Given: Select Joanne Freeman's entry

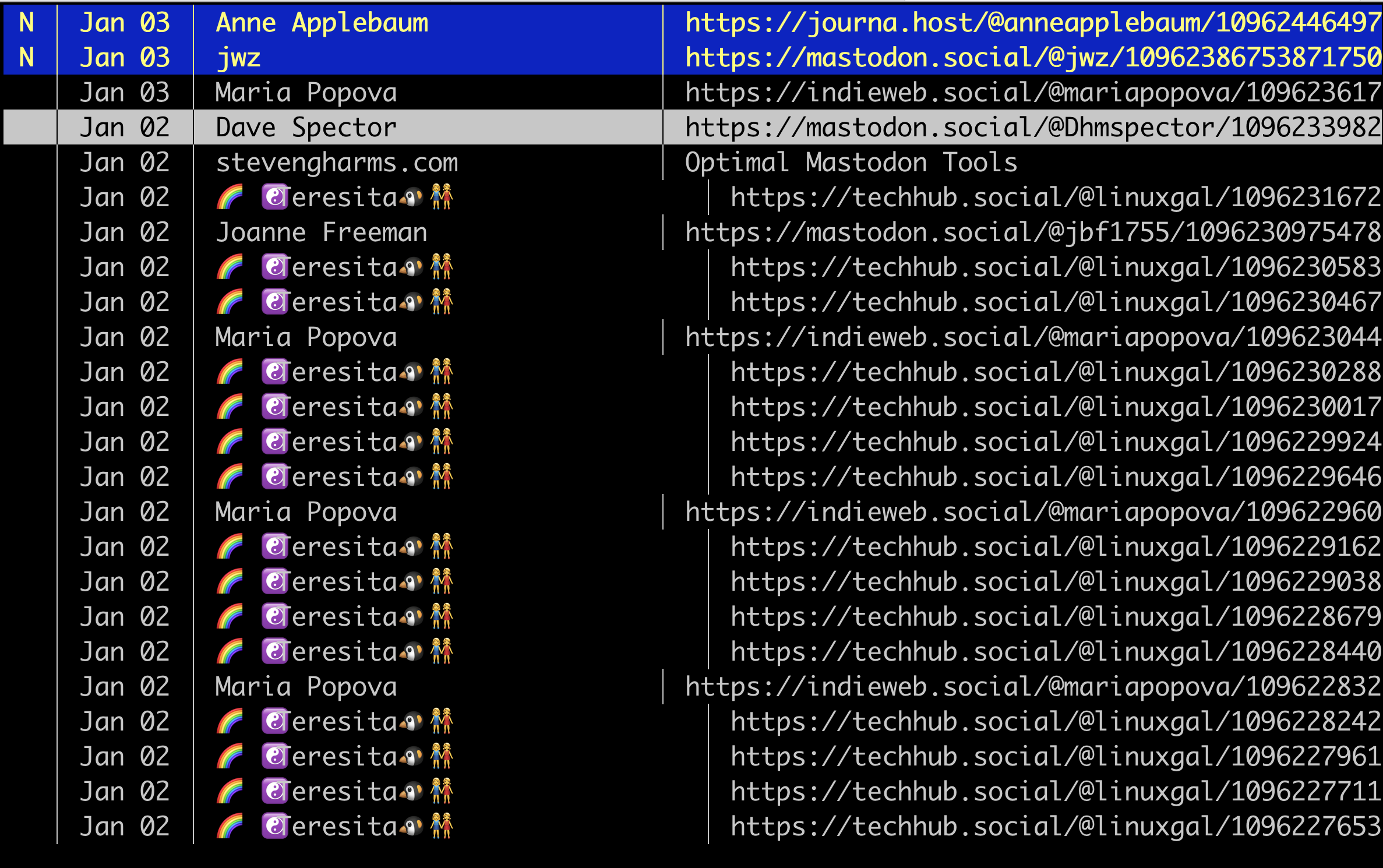Looking at the screenshot, I should (x=321, y=232).
